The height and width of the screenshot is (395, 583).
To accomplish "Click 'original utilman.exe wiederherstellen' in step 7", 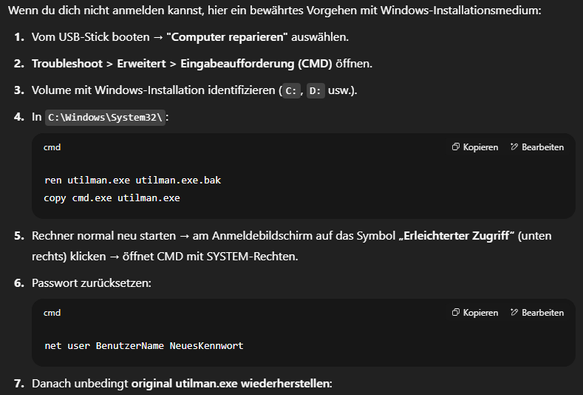I will click(231, 383).
